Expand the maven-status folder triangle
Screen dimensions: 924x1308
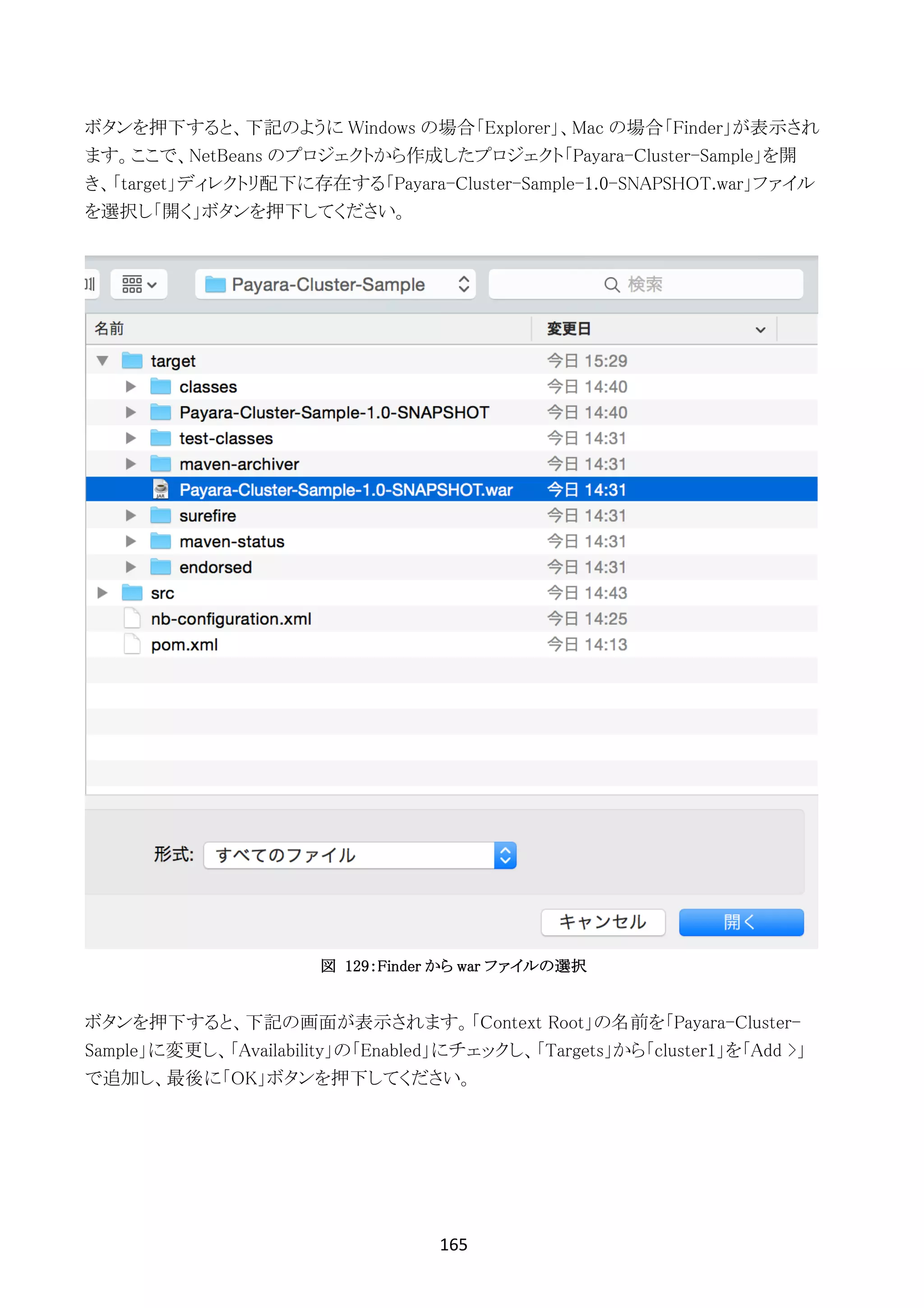point(131,541)
